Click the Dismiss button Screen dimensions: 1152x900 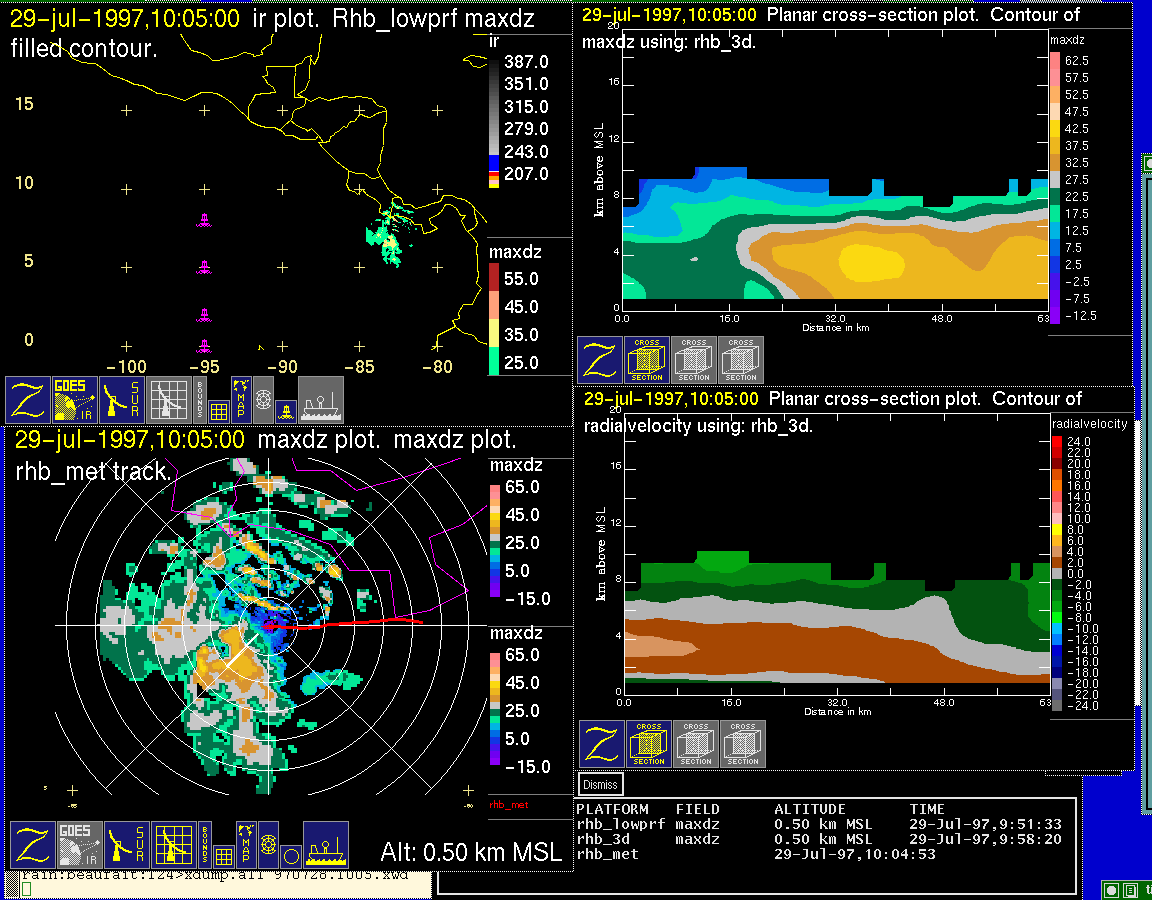tap(601, 785)
